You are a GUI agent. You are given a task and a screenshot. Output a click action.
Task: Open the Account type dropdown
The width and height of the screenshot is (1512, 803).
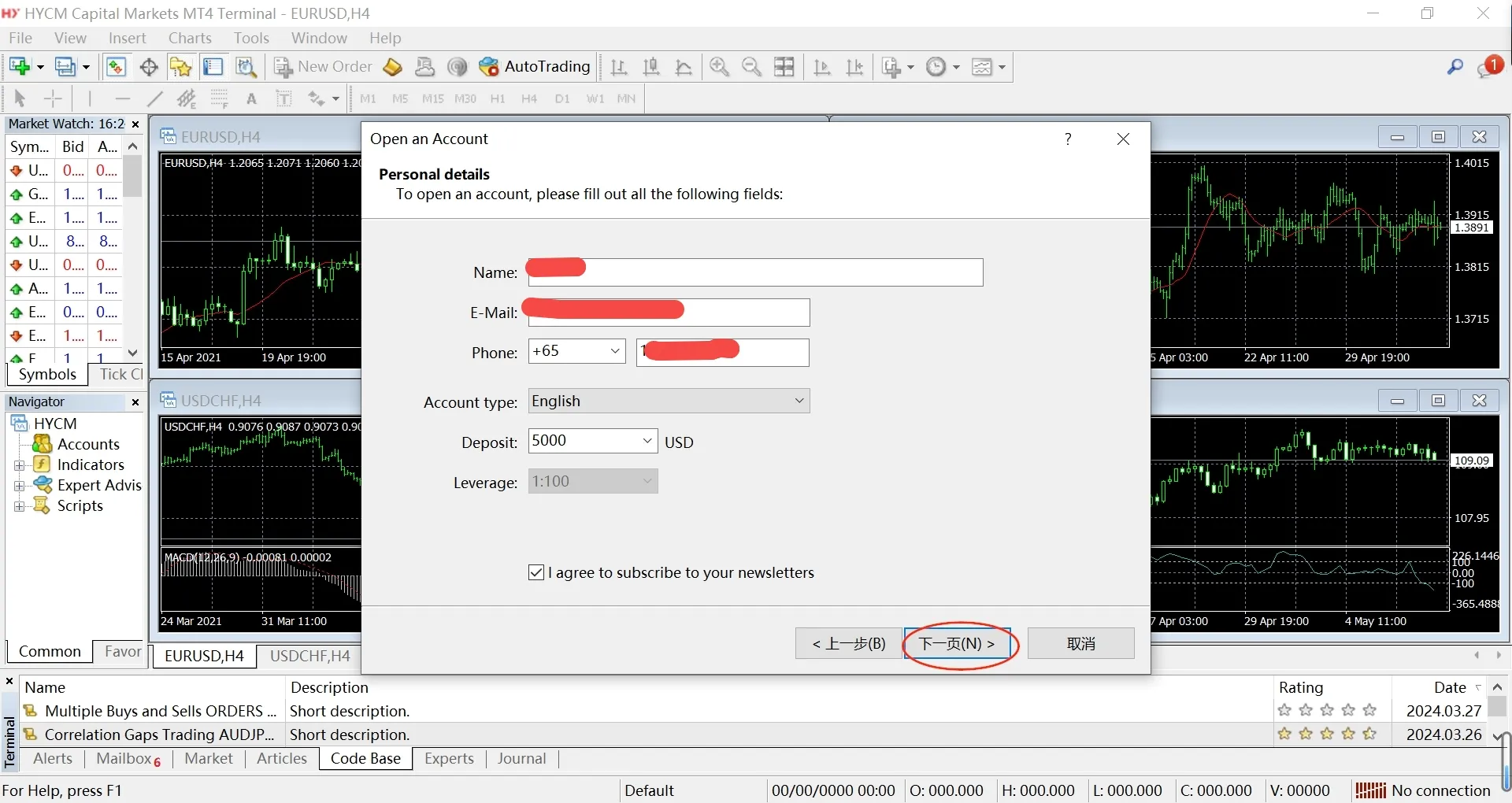pos(669,401)
